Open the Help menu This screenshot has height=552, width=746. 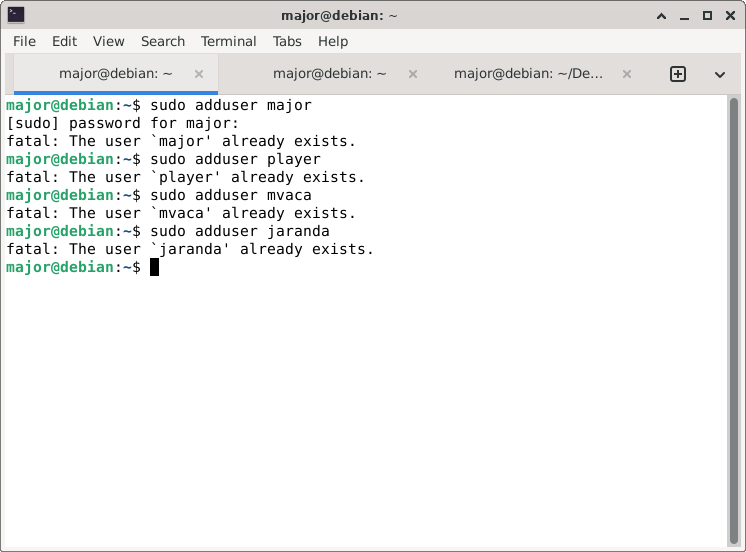(x=333, y=41)
